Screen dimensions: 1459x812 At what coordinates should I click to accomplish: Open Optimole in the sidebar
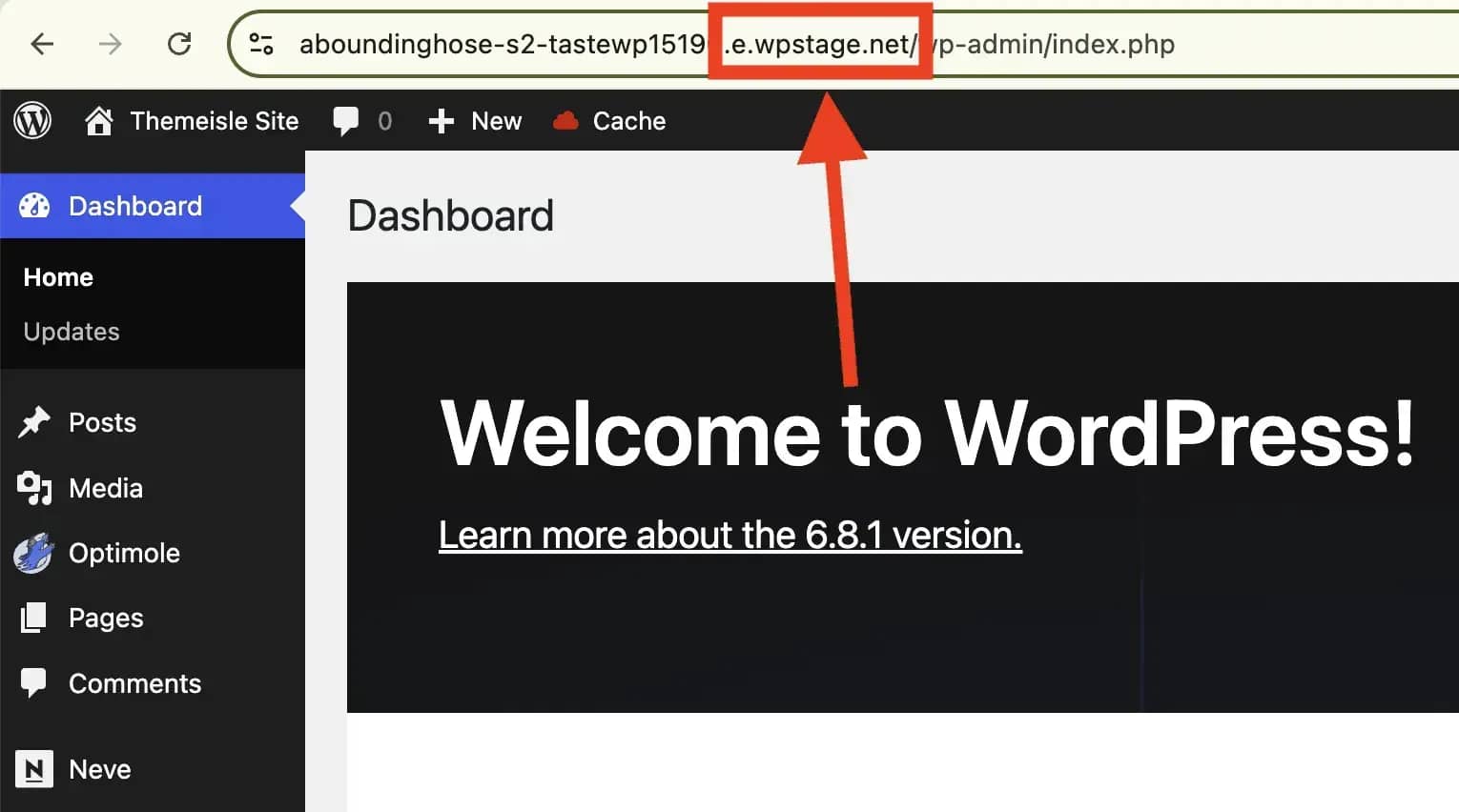[124, 553]
